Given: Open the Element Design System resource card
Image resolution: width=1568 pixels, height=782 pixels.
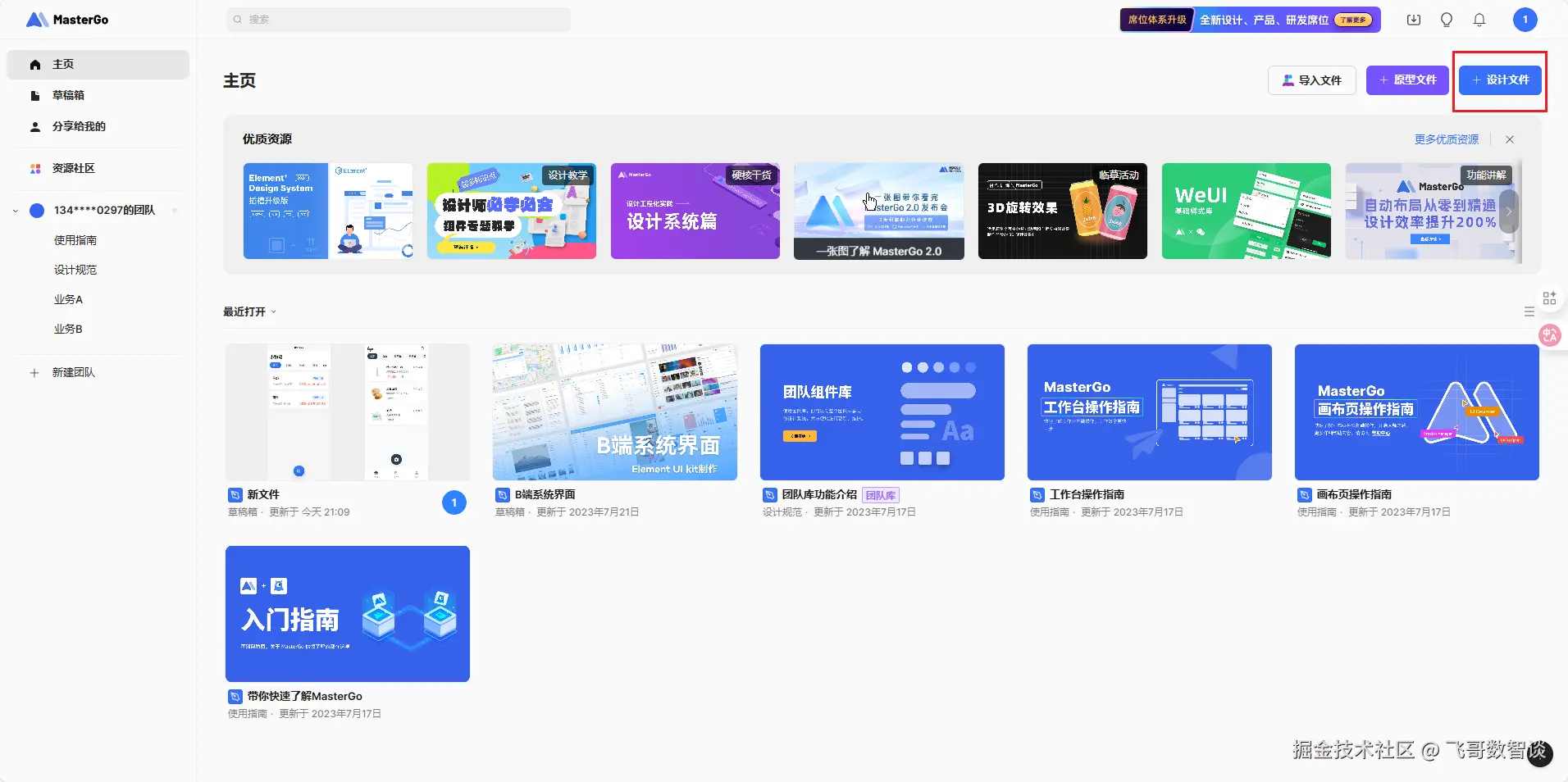Looking at the screenshot, I should (x=328, y=211).
